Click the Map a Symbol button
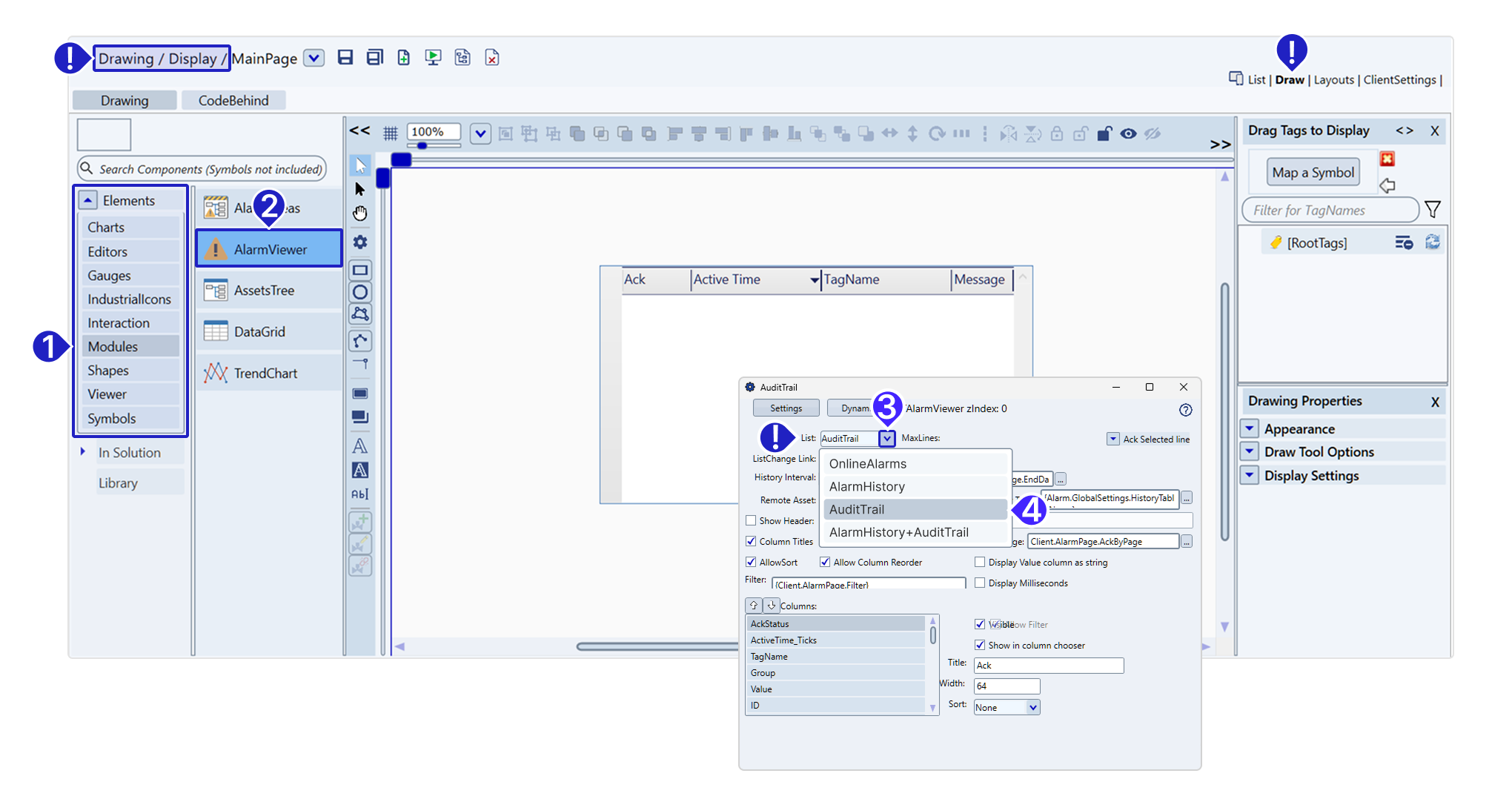Screen dimensions: 1512x799 click(1313, 173)
